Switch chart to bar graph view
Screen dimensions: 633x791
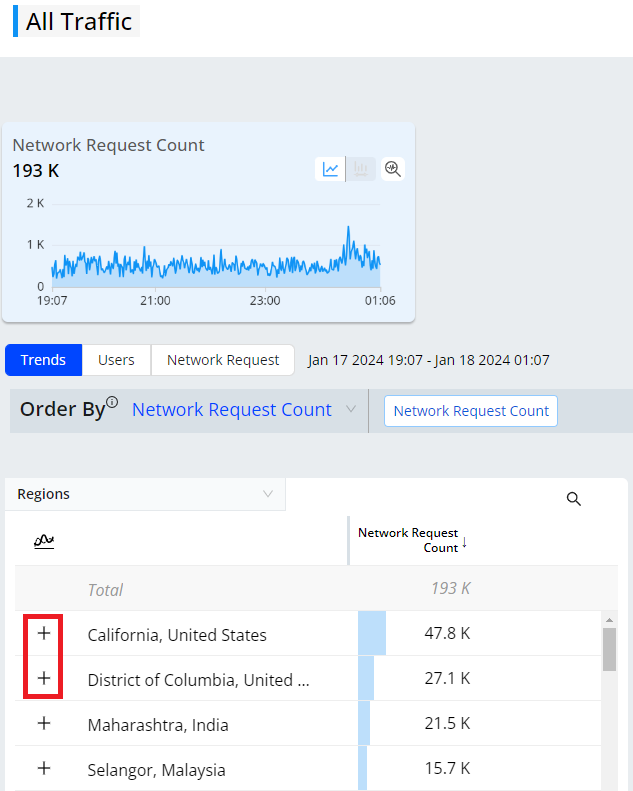click(x=361, y=169)
